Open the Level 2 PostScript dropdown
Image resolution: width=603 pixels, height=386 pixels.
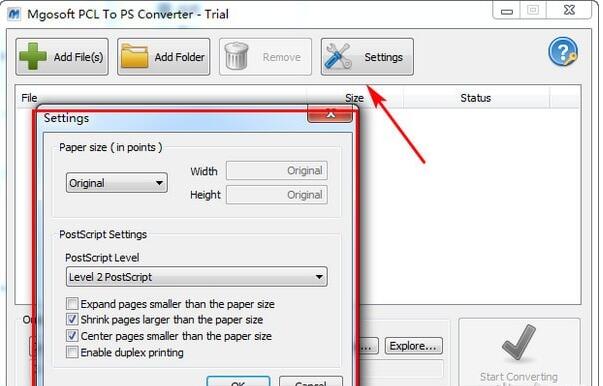197,277
